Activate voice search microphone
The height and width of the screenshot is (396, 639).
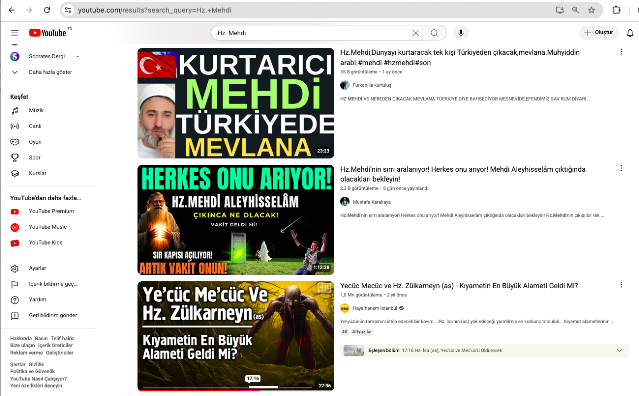pos(461,33)
